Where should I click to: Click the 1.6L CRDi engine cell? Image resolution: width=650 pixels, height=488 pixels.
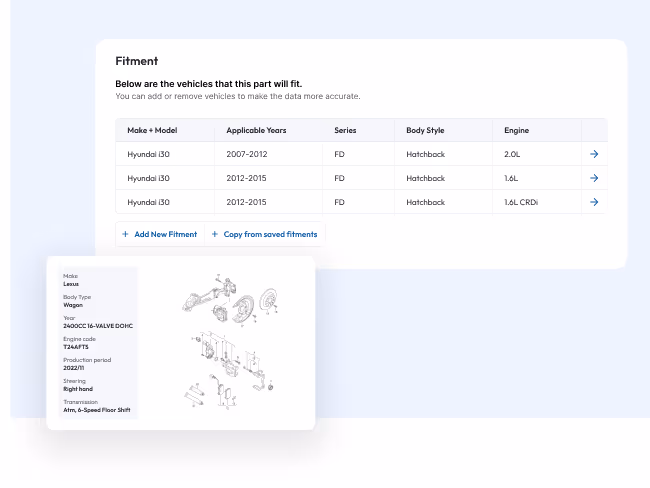click(x=521, y=202)
